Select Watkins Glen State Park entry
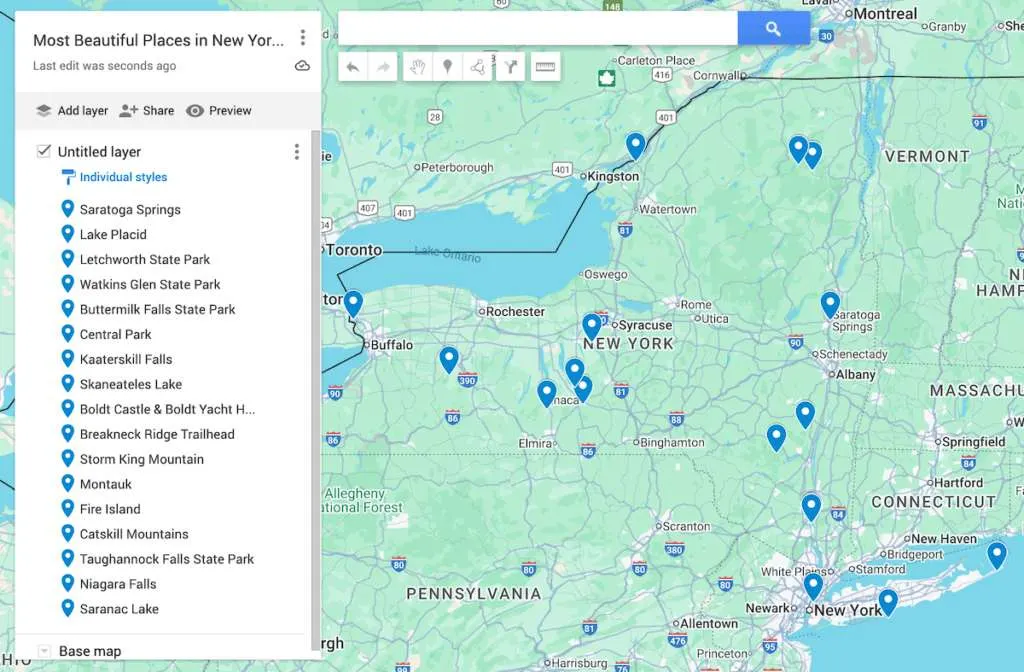 [150, 284]
